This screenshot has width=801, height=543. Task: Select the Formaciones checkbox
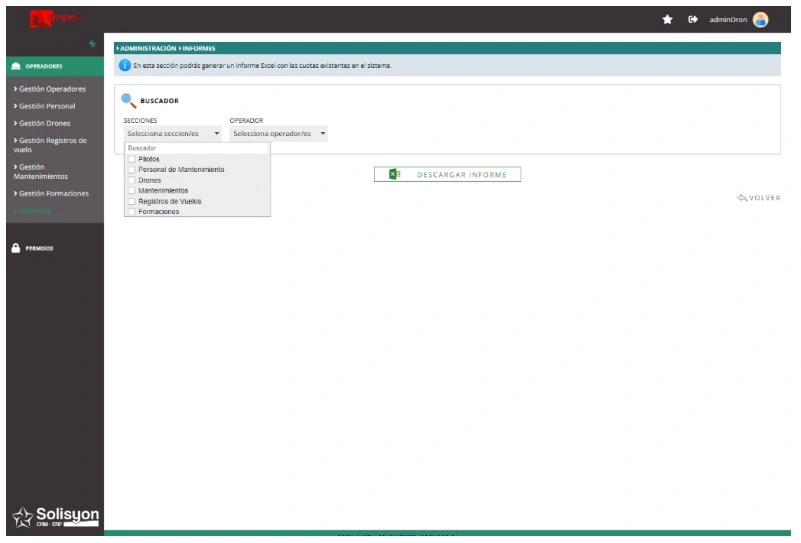click(132, 212)
